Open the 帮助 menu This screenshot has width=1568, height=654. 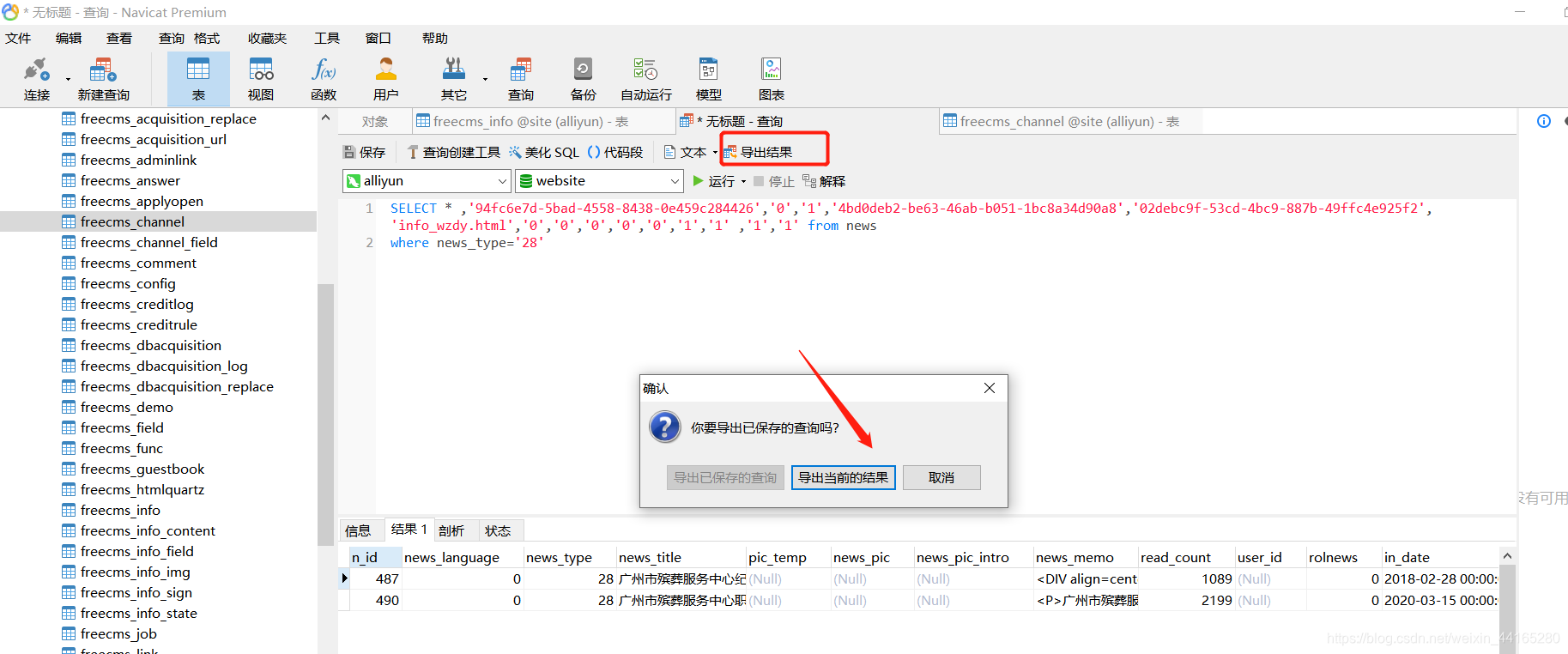point(435,39)
